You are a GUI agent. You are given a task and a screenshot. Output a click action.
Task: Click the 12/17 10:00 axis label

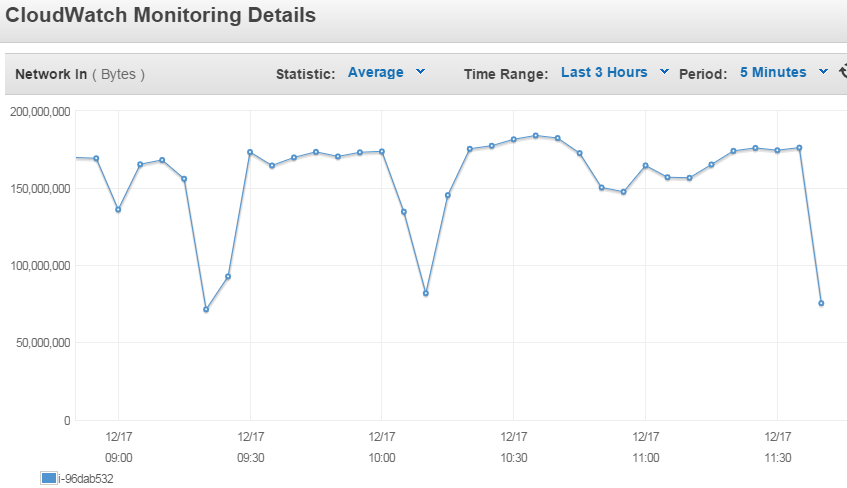click(382, 447)
